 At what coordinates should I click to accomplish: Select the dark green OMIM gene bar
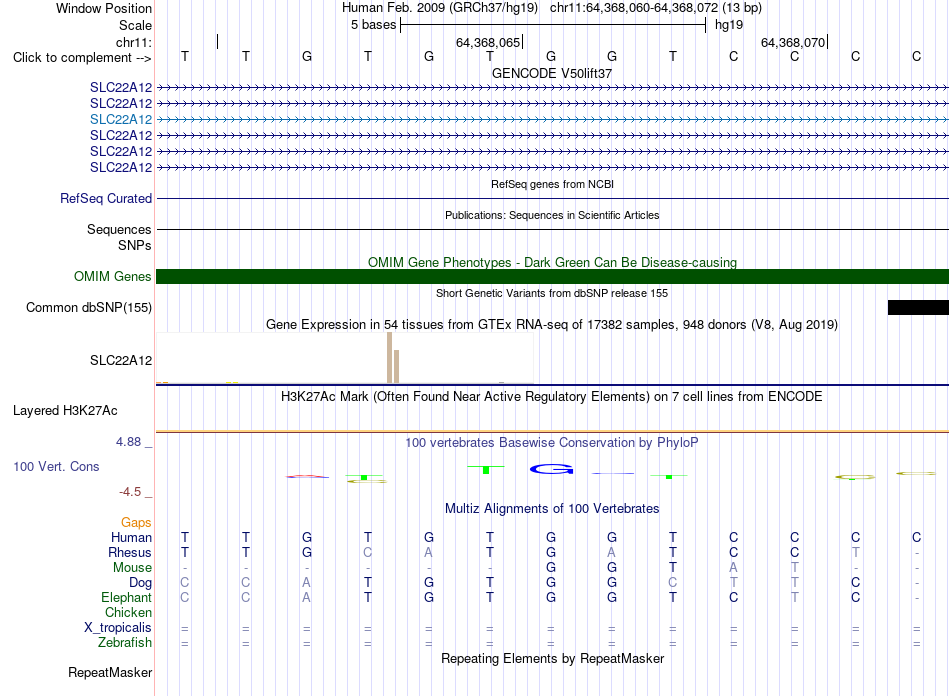pyautogui.click(x=552, y=276)
